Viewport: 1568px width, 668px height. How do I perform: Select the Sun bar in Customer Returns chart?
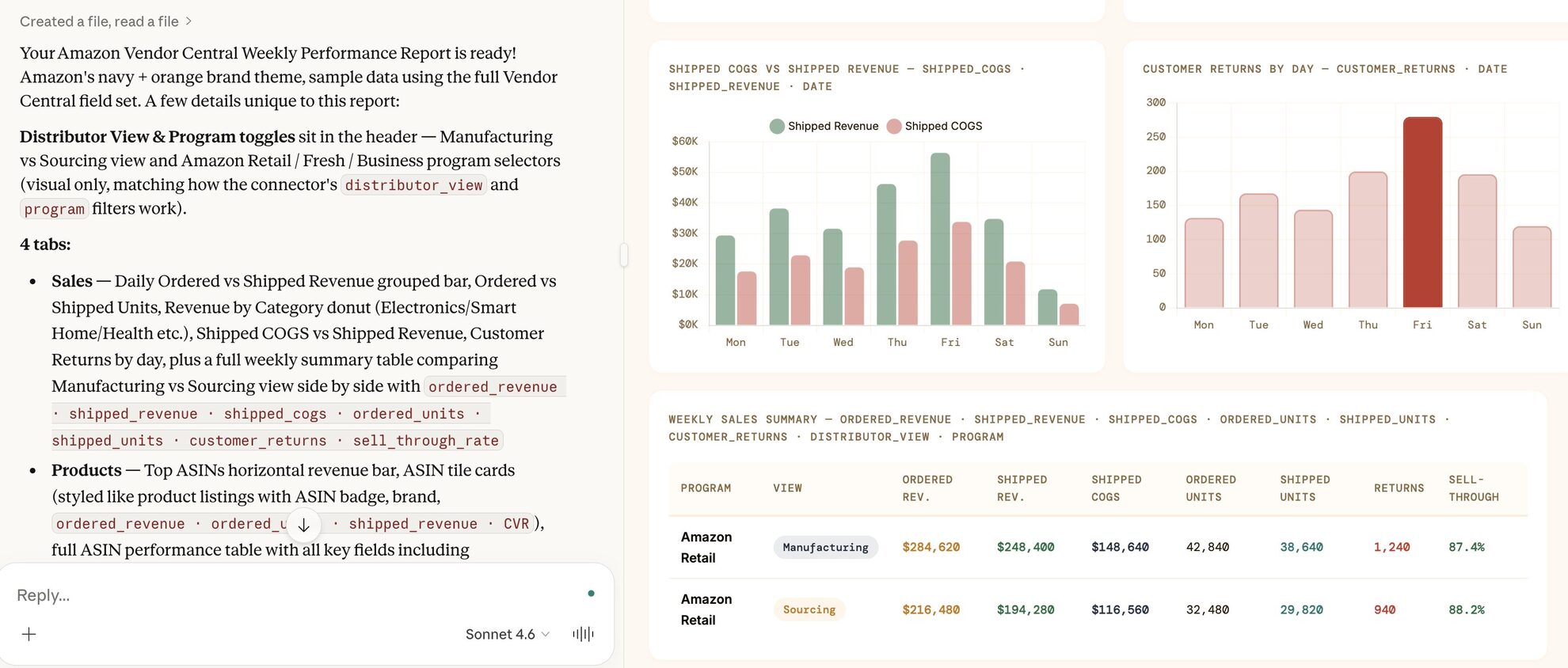[1532, 267]
